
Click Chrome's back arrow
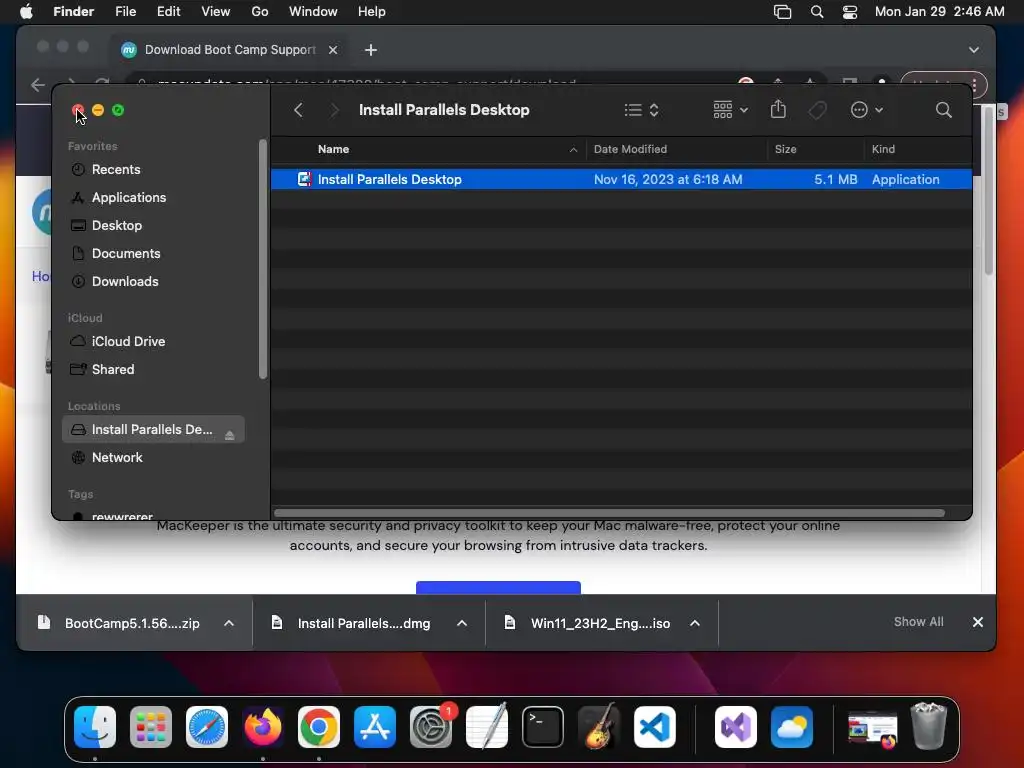[x=38, y=84]
